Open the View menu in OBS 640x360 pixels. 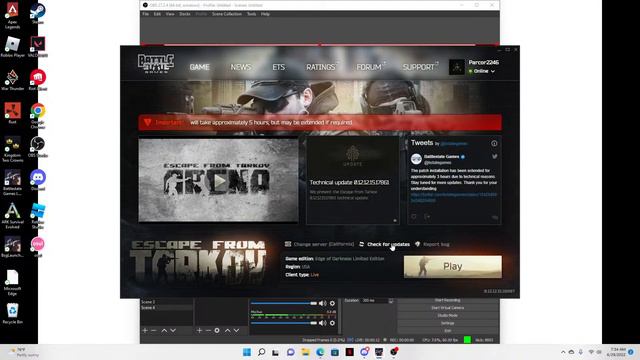(170, 14)
